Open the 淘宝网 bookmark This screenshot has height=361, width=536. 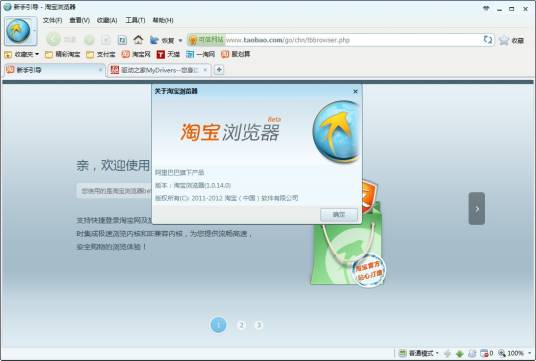pos(136,54)
